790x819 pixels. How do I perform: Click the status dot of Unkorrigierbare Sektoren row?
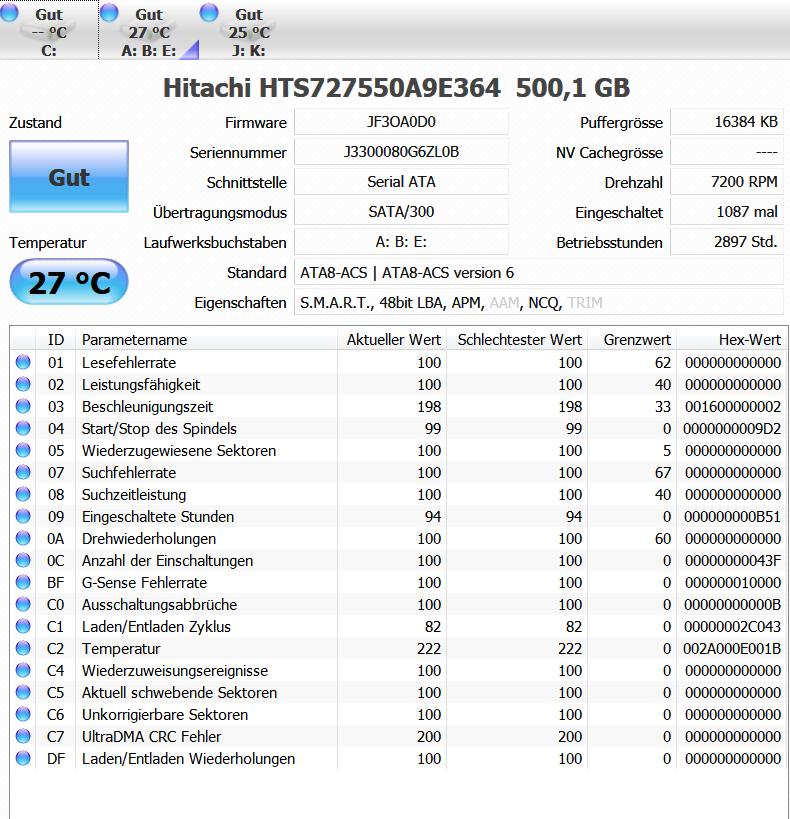pos(23,713)
